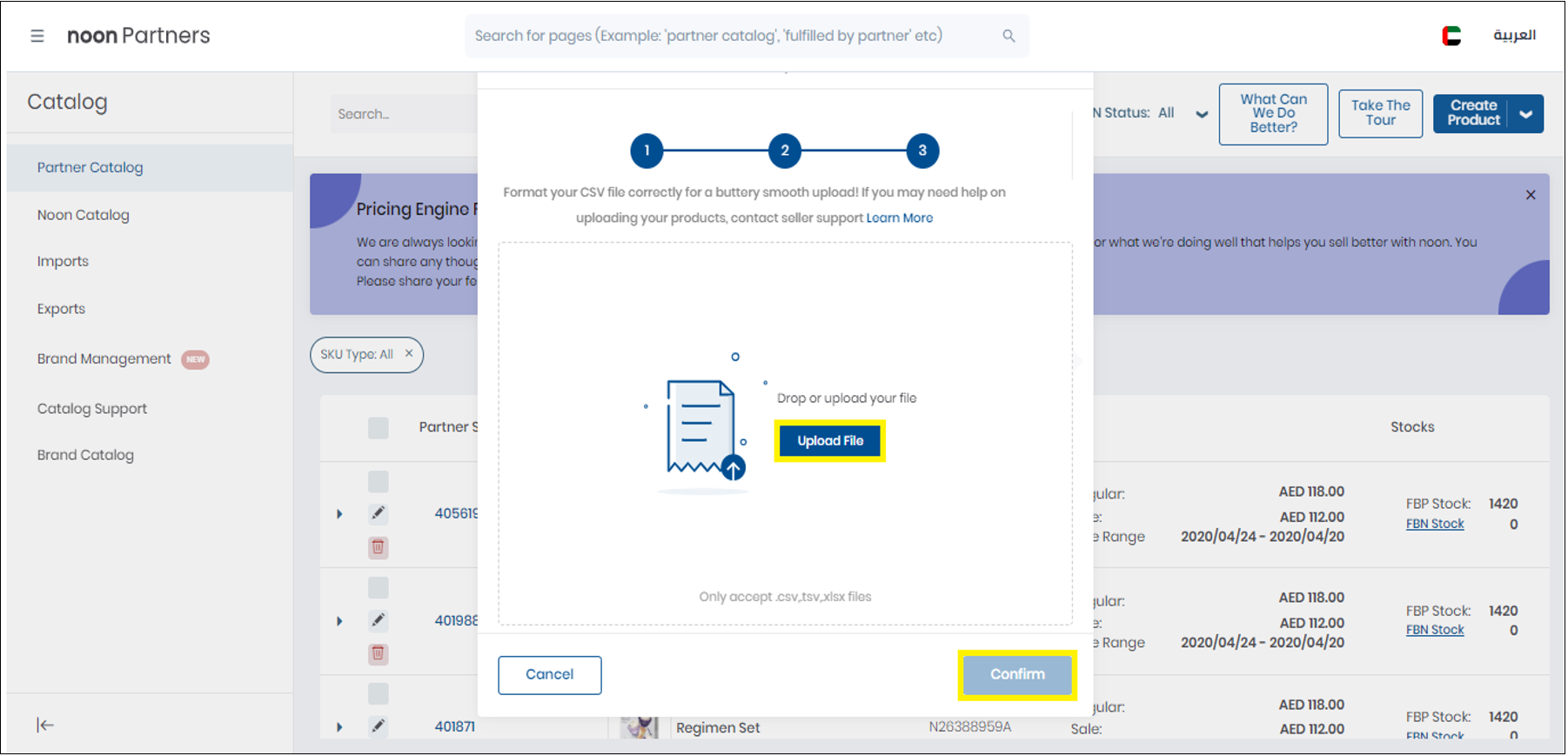Open the Learn More link
The height and width of the screenshot is (756, 1568).
pyautogui.click(x=899, y=217)
